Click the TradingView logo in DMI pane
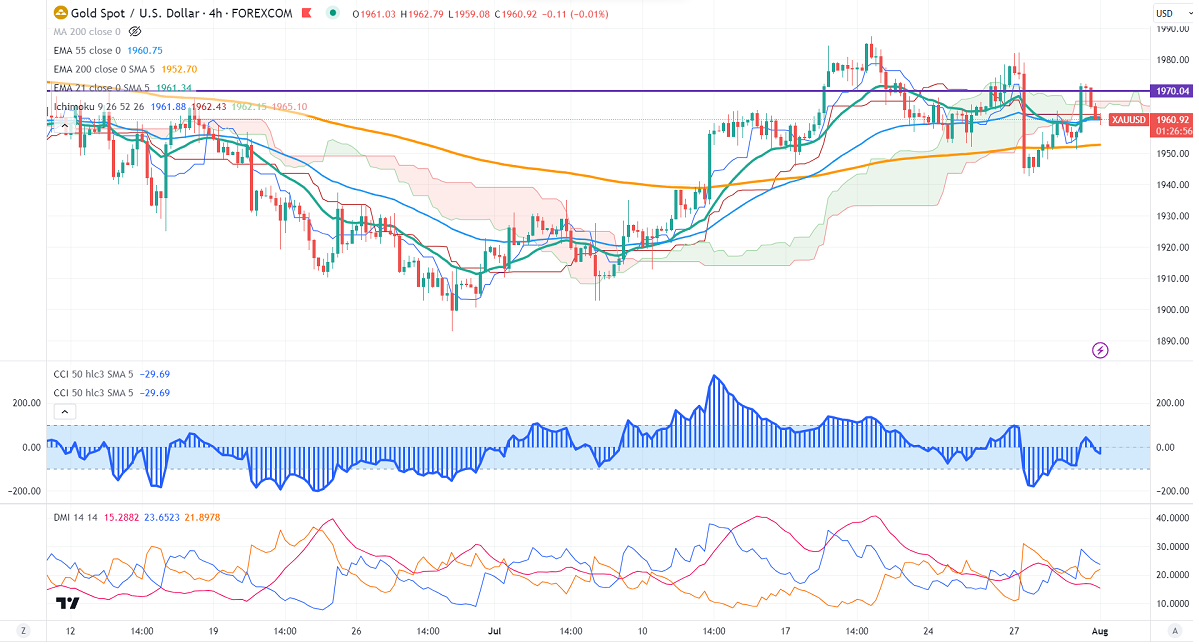This screenshot has width=1199, height=644. click(x=67, y=603)
